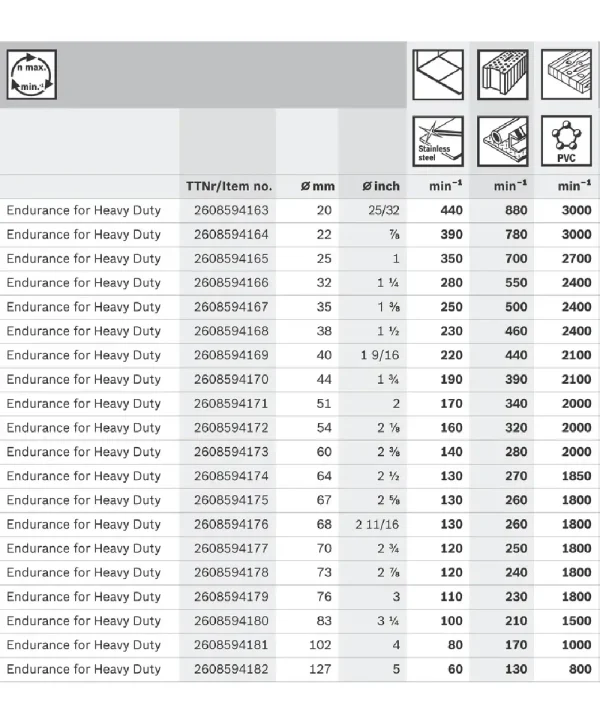Click the 880 speed value
This screenshot has width=600, height=720.
[516, 210]
